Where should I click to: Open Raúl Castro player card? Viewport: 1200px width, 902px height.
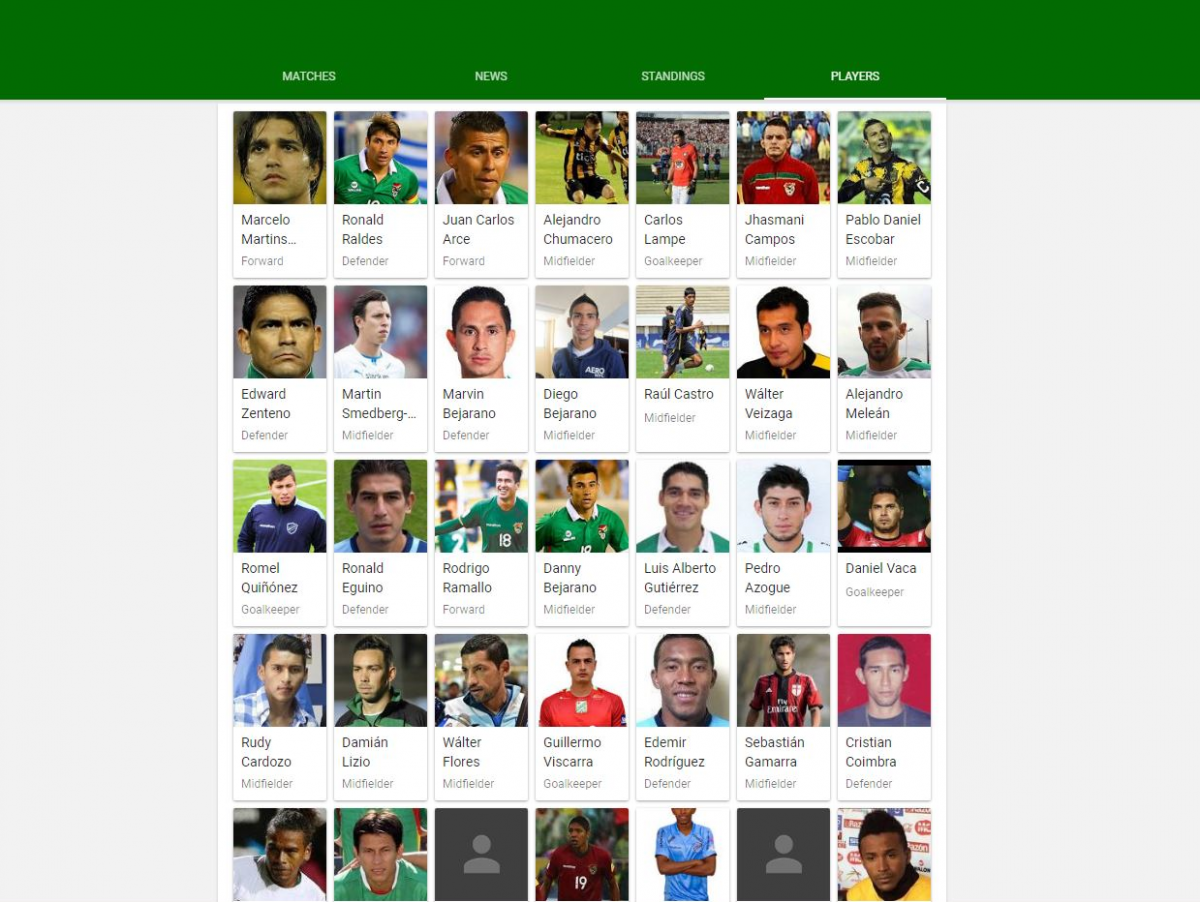click(x=683, y=368)
